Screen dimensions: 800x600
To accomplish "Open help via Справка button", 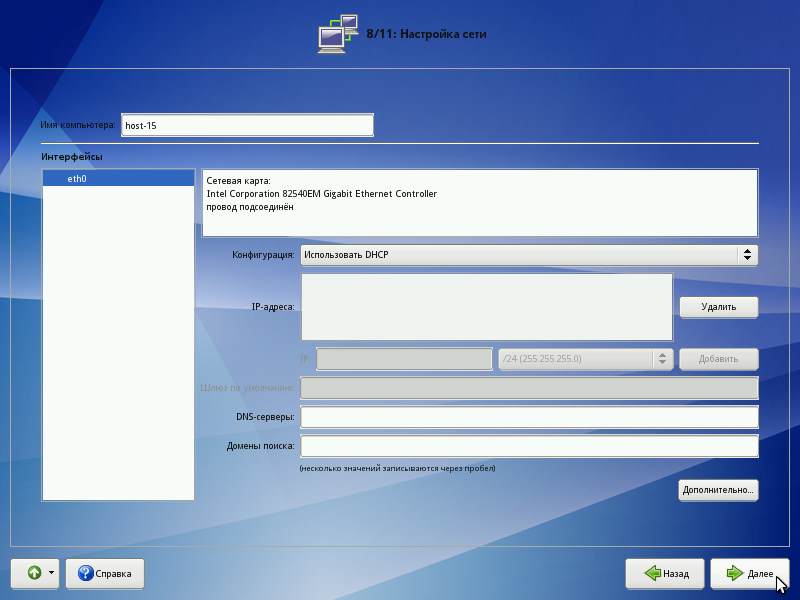I will tap(105, 573).
